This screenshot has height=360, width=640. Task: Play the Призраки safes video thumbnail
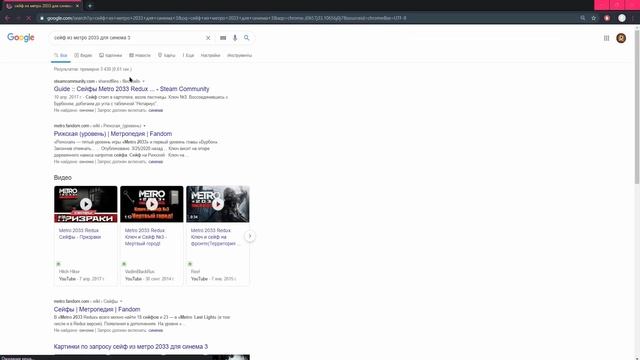(86, 204)
